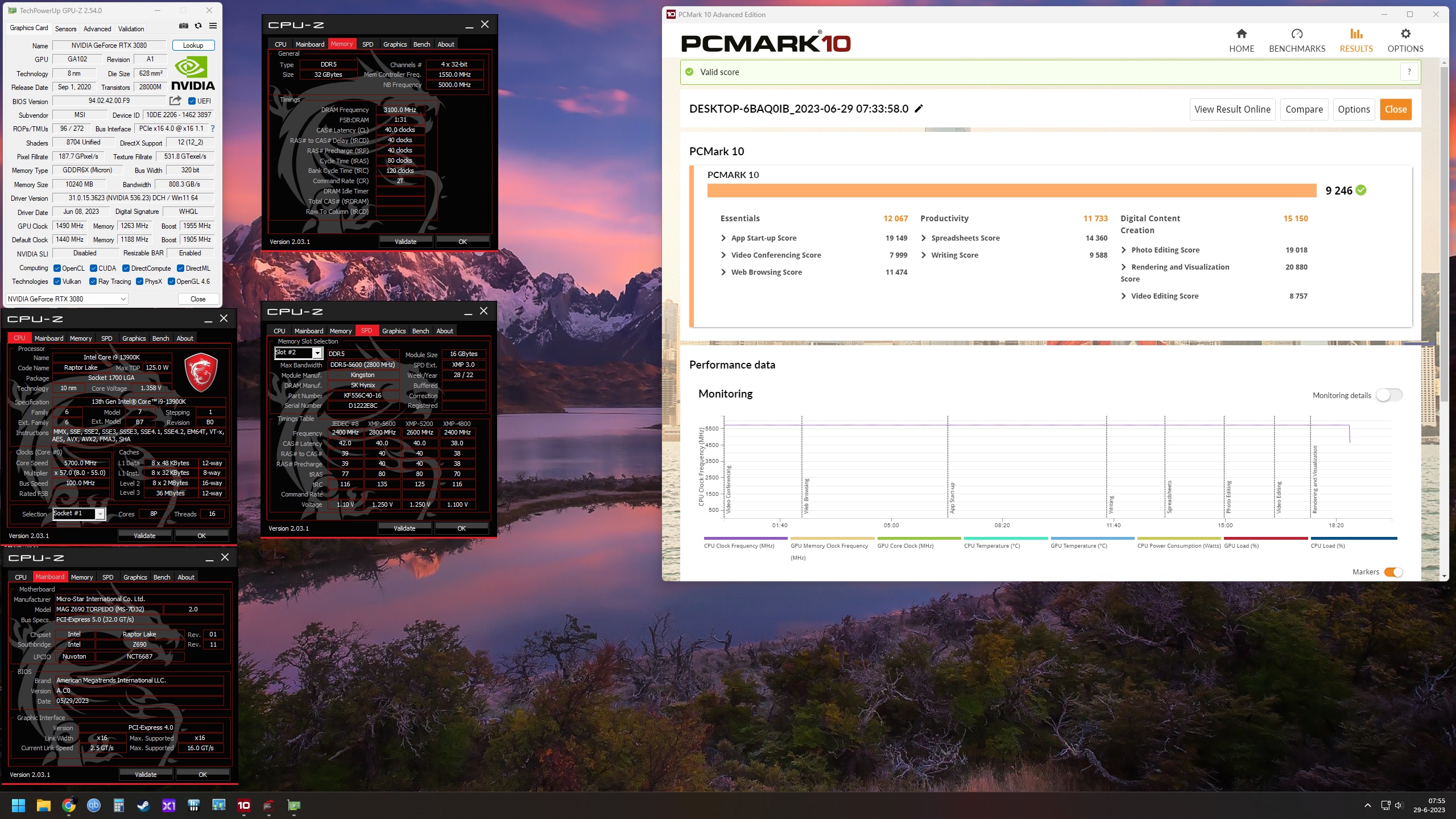
Task: Take a GPU-Z screenshot with camera icon
Action: coord(183,26)
